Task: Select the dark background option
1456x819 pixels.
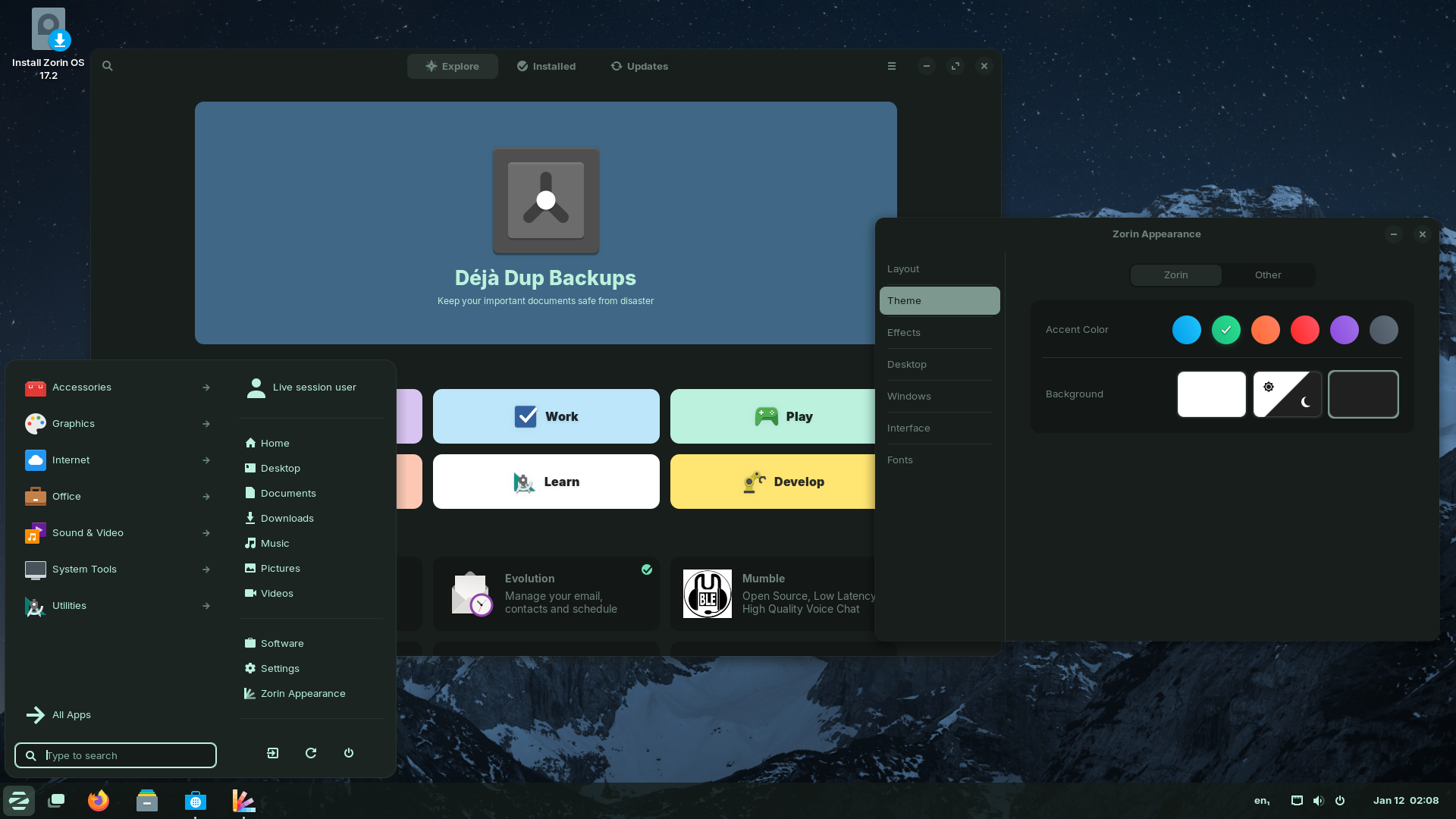Action: 1363,394
